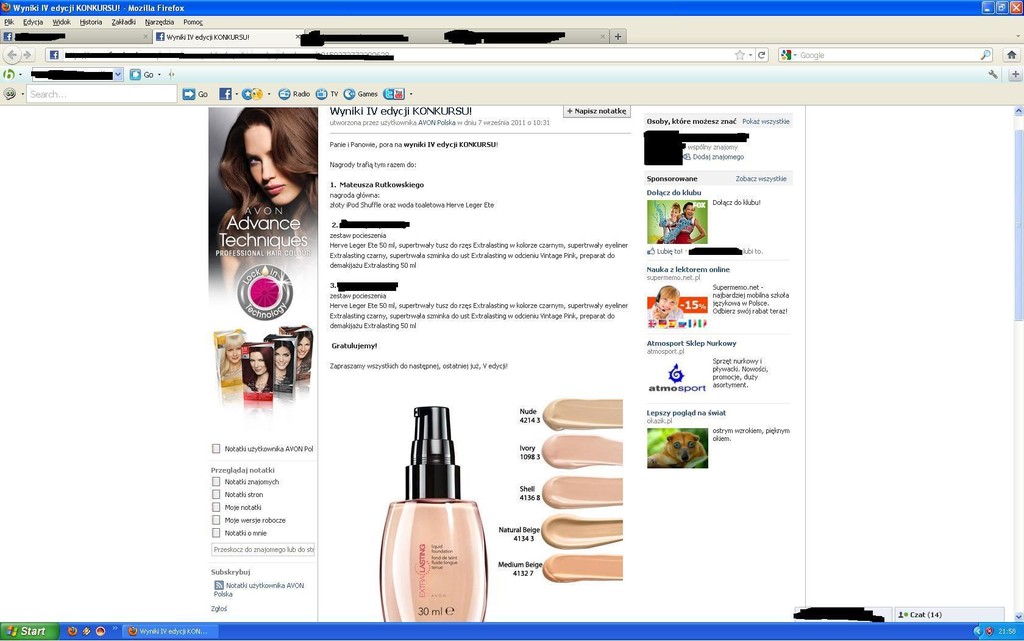Open Games from the toolbar
Screen dimensions: 1024x641
point(360,94)
